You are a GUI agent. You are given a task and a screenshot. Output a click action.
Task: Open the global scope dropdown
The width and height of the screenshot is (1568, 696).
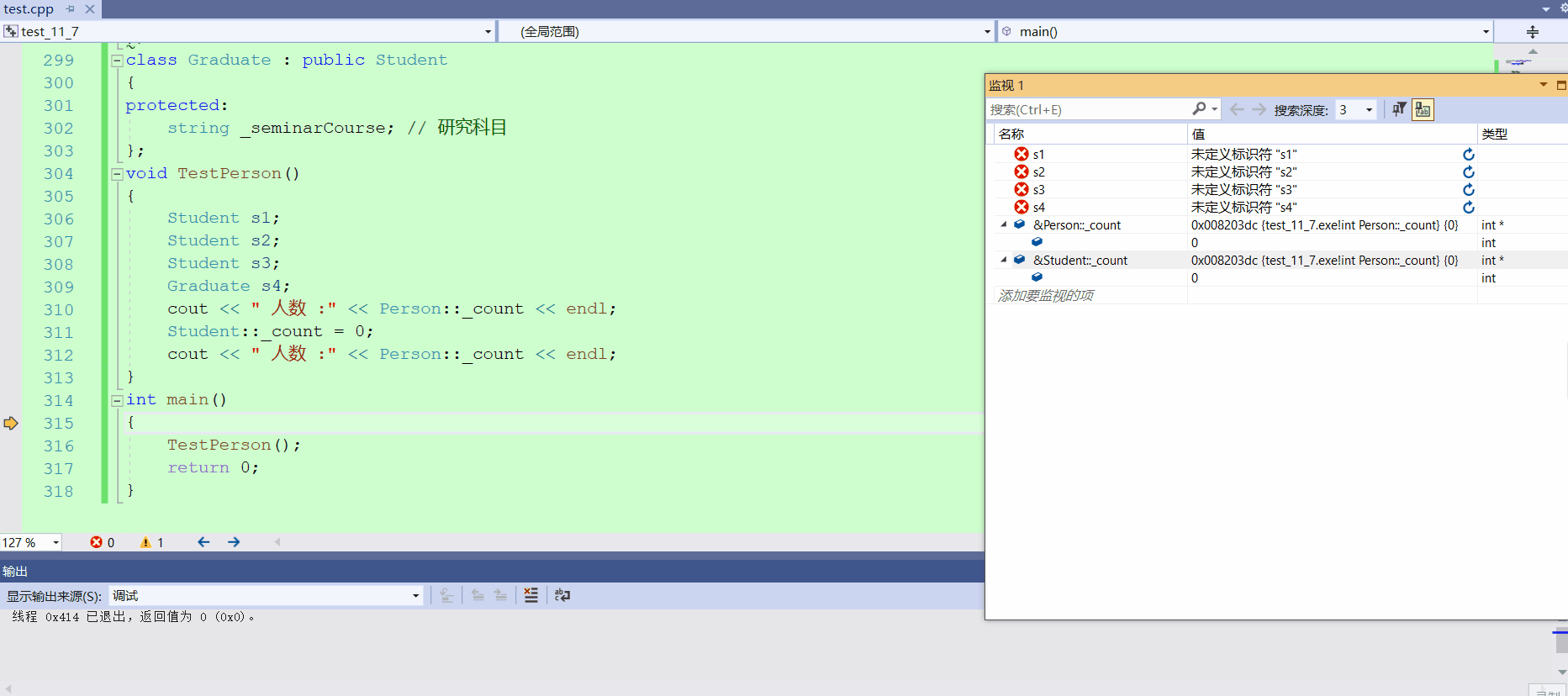pyautogui.click(x=987, y=31)
